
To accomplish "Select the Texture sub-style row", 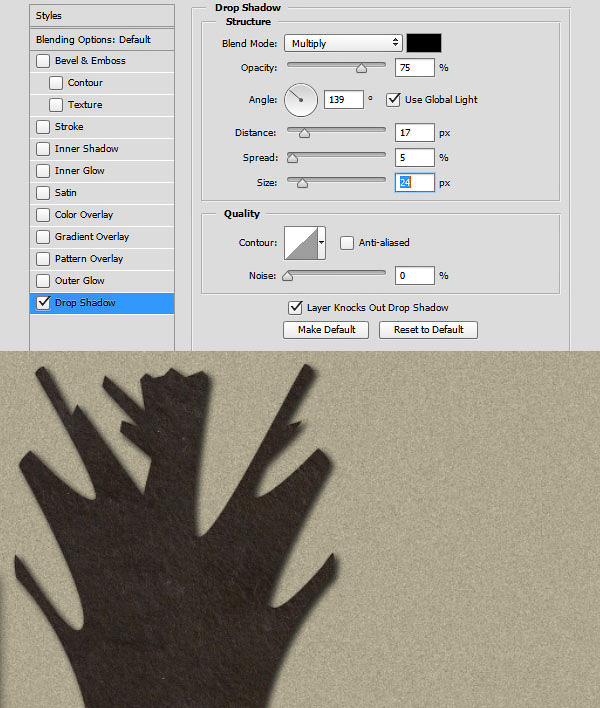I will pos(102,105).
